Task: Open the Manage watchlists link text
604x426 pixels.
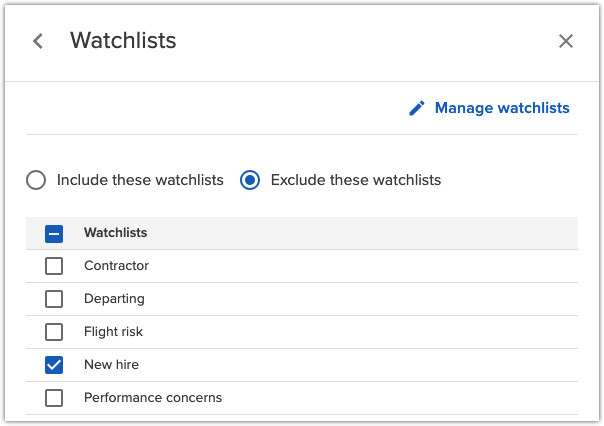Action: 502,108
